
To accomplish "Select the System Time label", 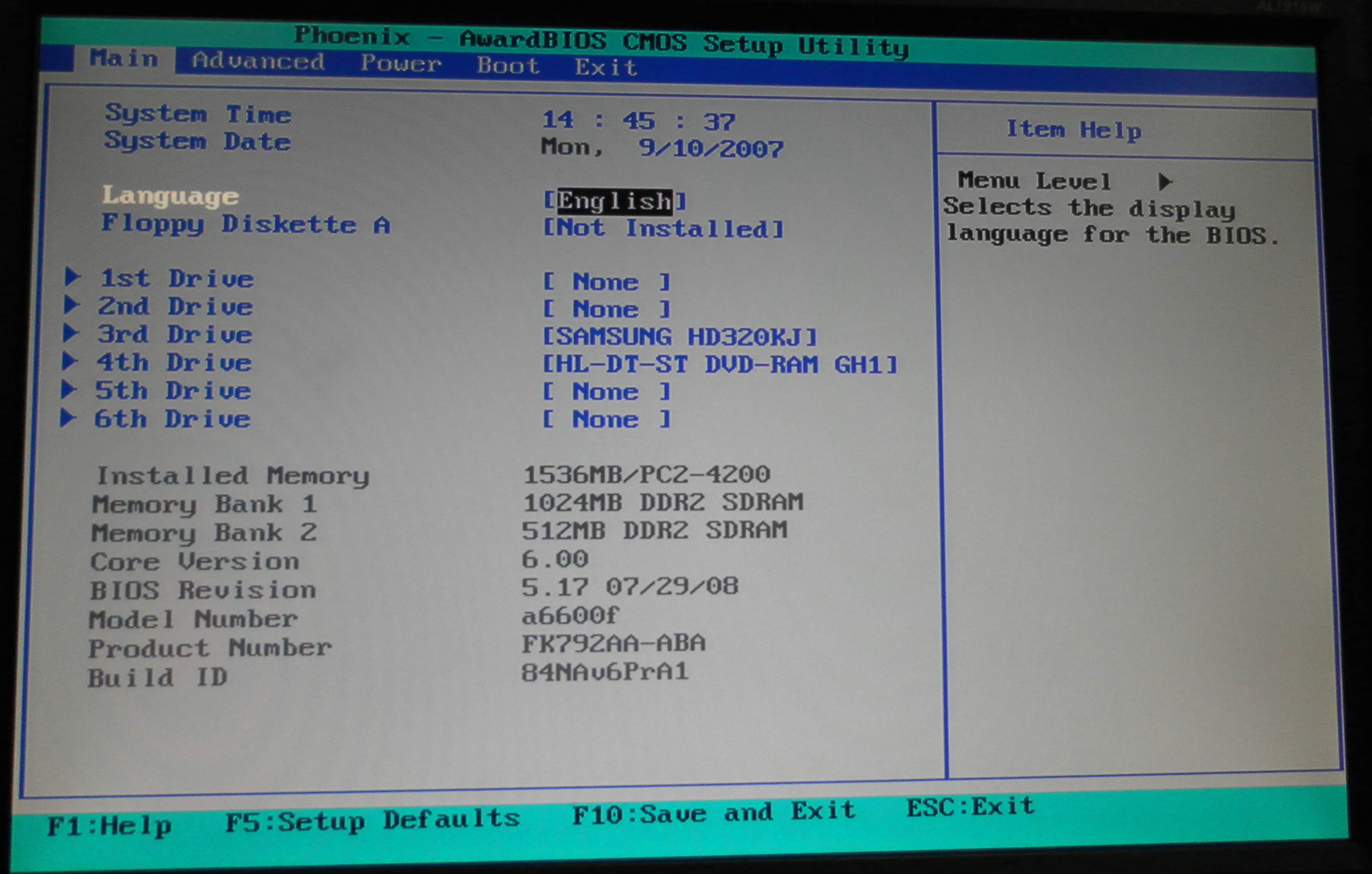I will point(198,114).
